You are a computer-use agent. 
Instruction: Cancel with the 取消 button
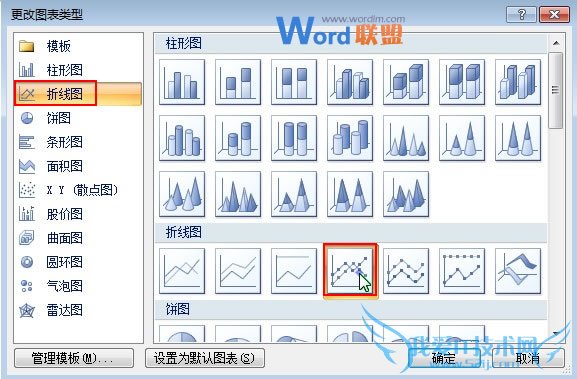(528, 358)
